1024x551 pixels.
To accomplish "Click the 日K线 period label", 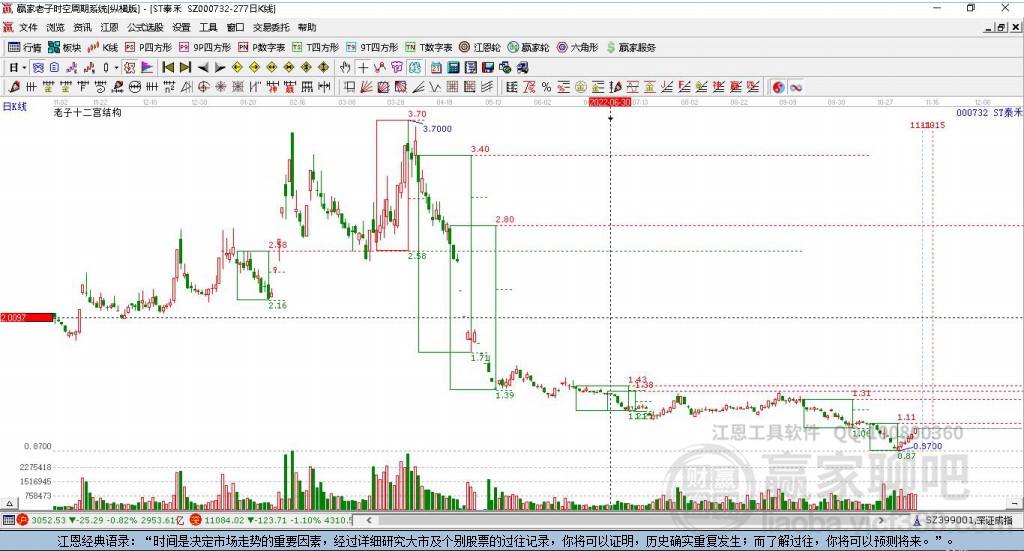I will click(x=14, y=106).
